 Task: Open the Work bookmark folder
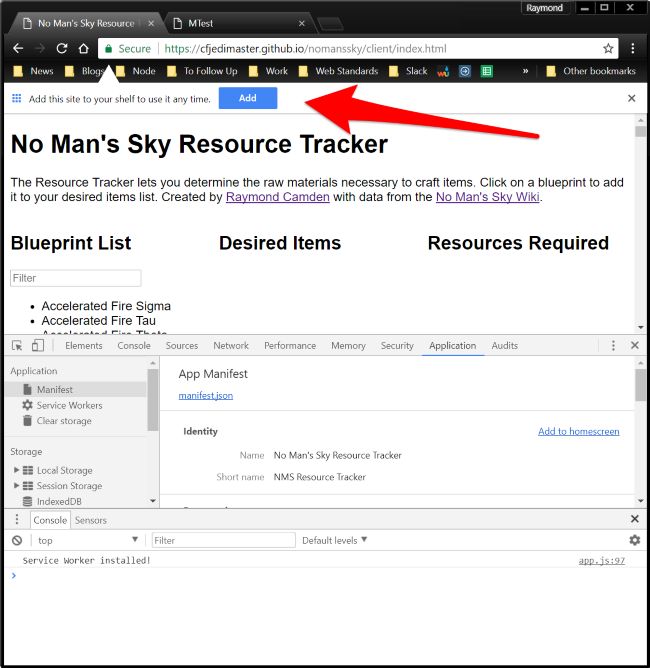[x=269, y=71]
